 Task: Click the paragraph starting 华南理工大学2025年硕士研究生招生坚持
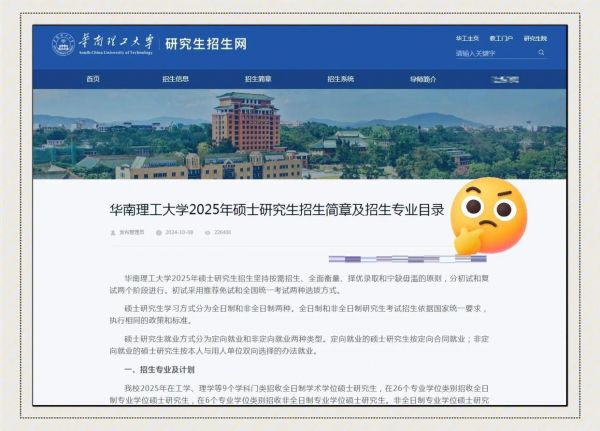point(299,284)
